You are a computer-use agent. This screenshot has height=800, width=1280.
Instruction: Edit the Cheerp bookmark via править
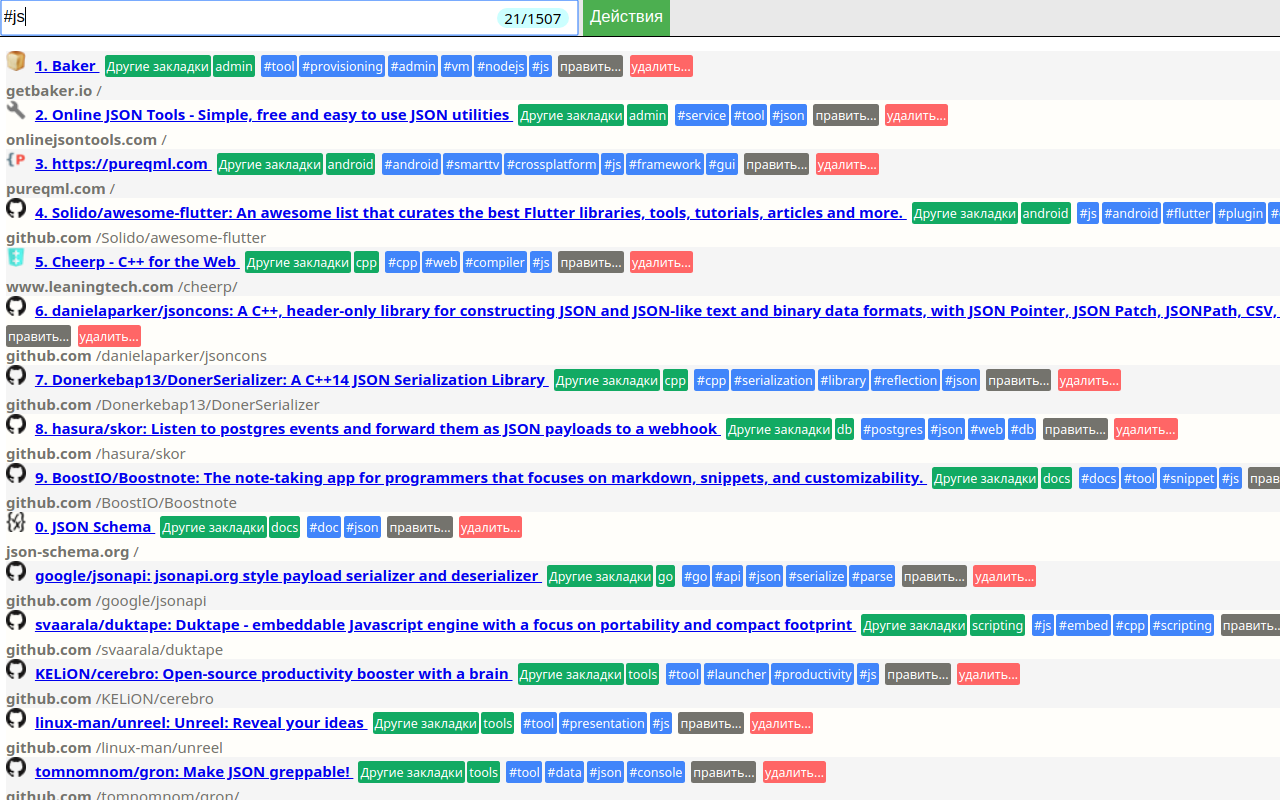pyautogui.click(x=590, y=262)
